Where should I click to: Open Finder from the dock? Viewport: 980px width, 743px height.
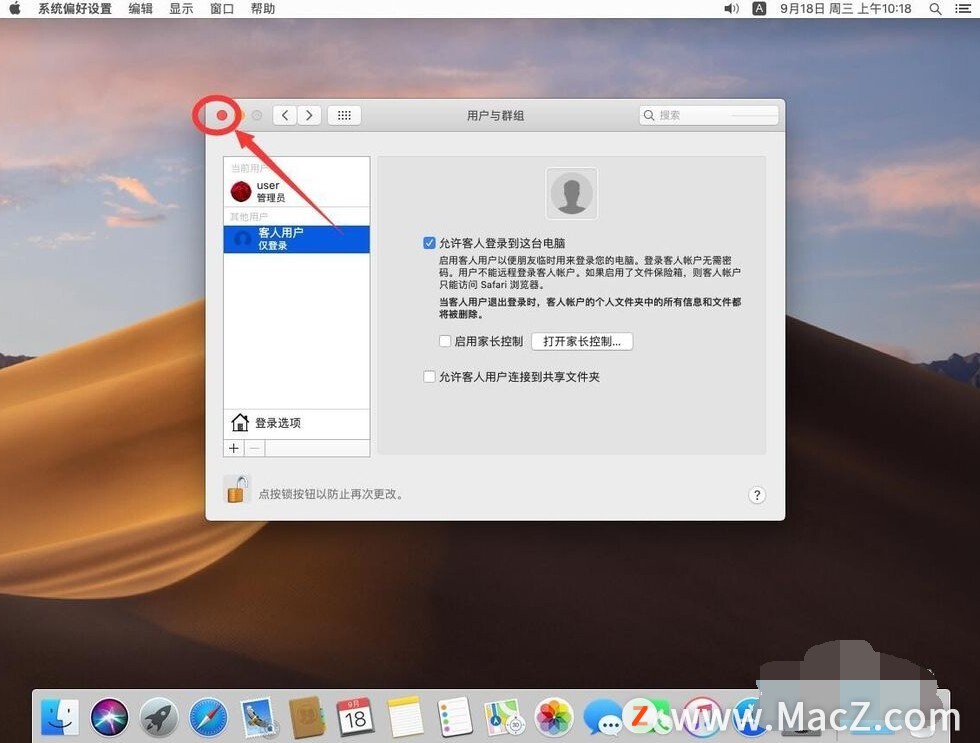[x=60, y=717]
